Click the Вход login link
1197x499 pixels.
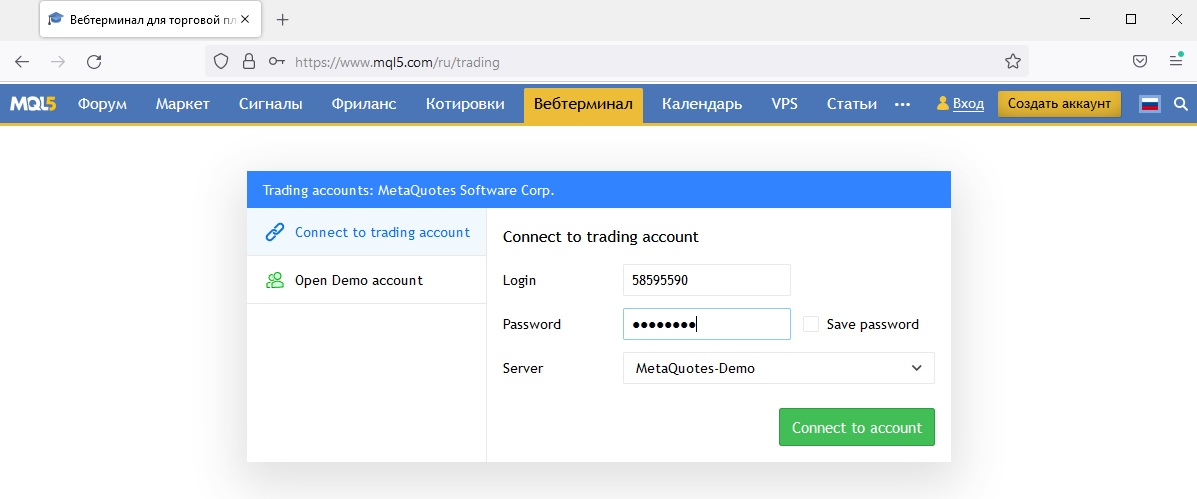(968, 104)
